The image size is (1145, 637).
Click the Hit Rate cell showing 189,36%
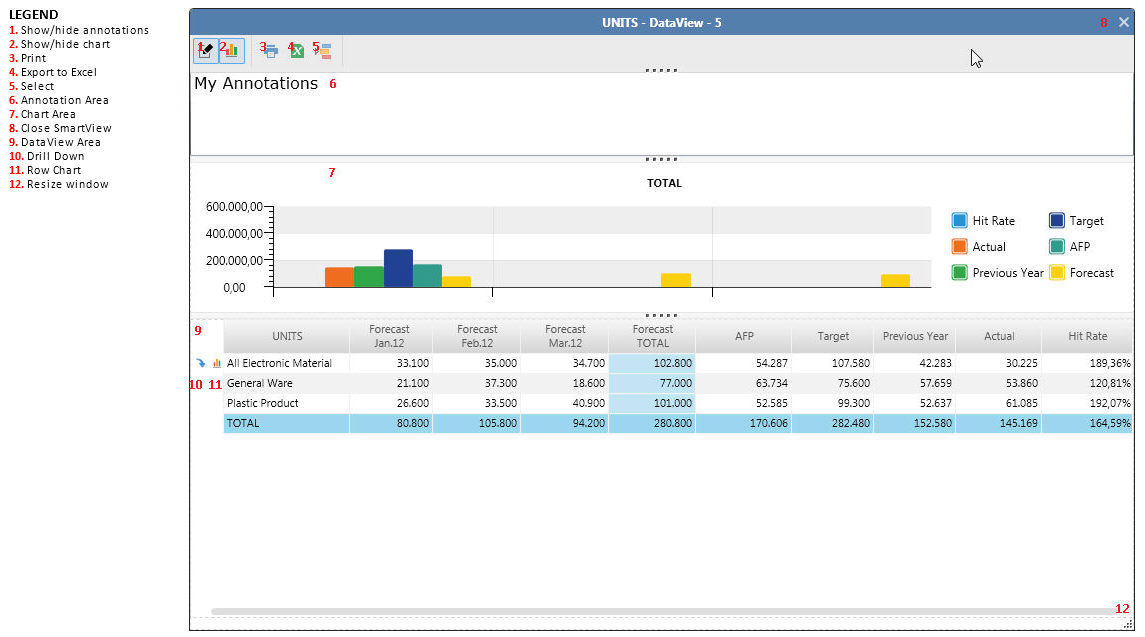tap(1087, 363)
